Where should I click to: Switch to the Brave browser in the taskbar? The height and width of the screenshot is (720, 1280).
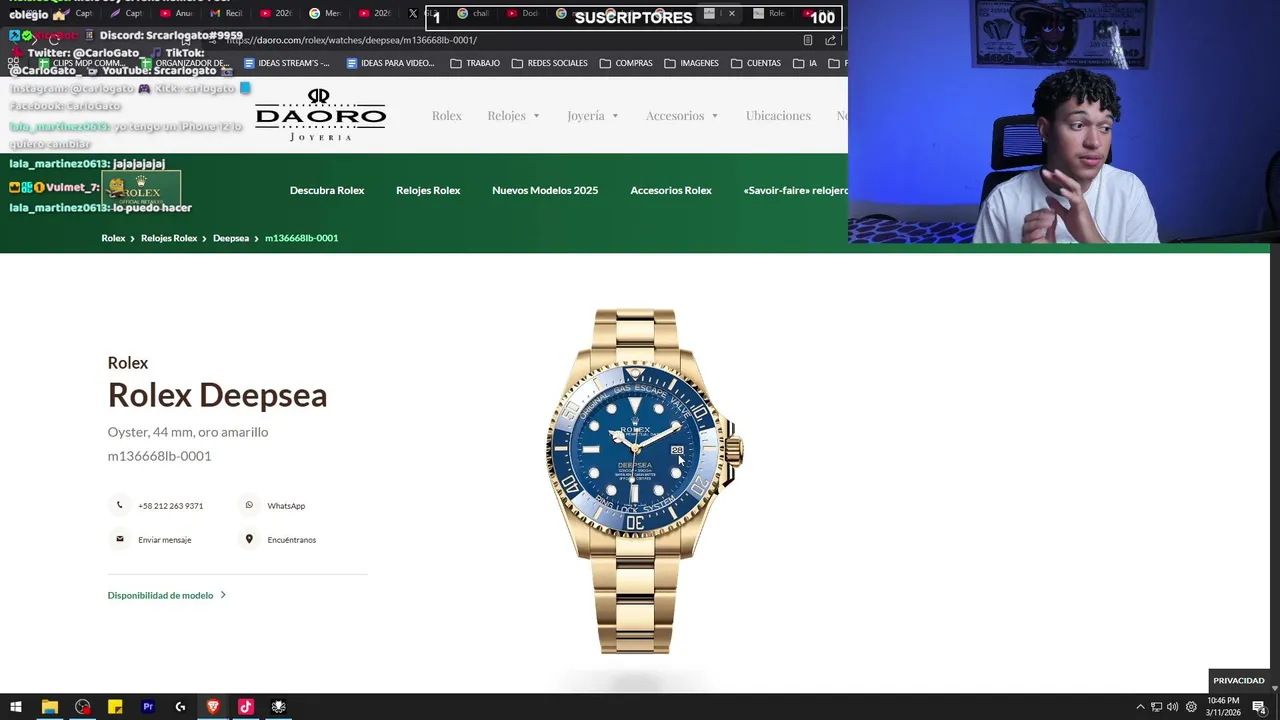point(213,707)
